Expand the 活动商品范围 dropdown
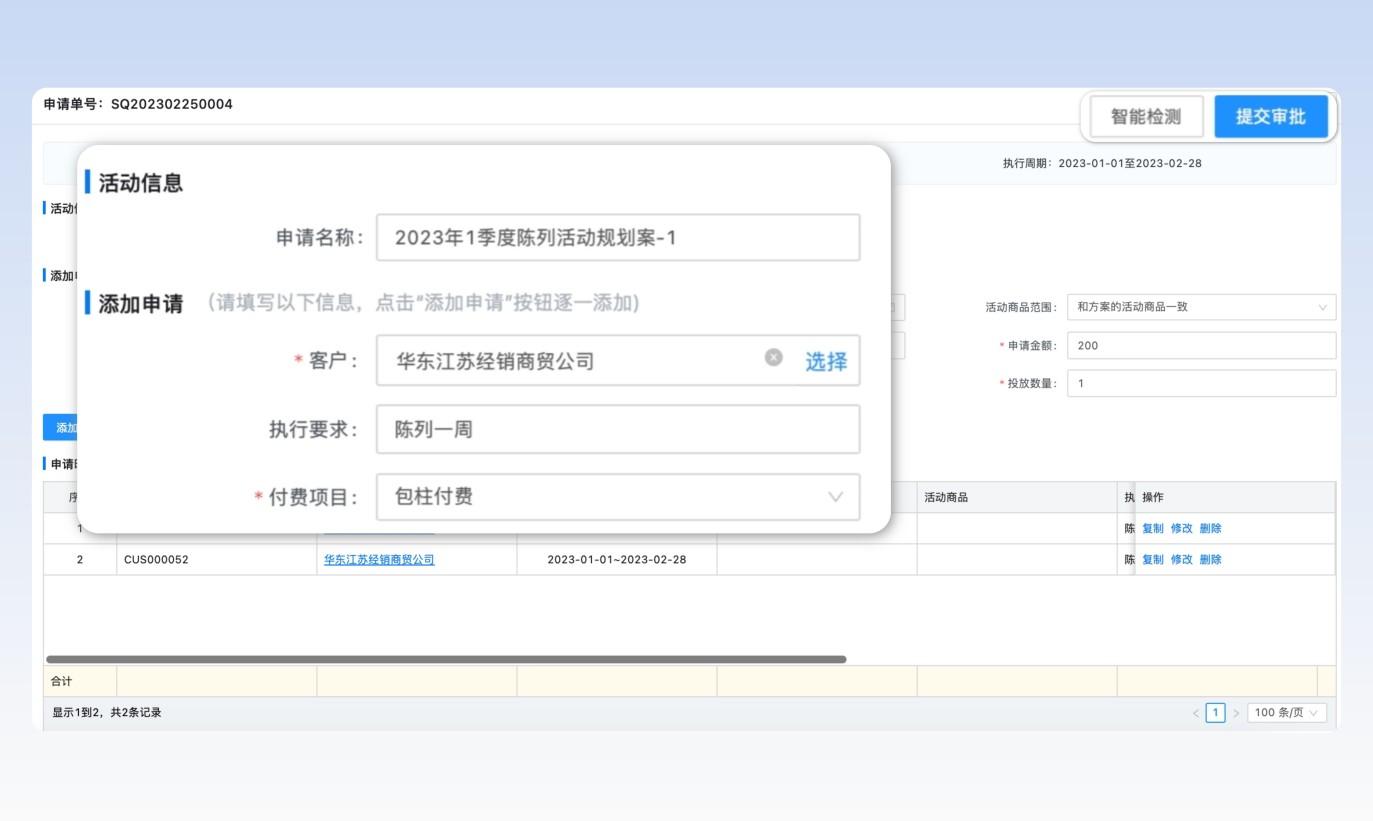The image size is (1373, 821). [1200, 307]
